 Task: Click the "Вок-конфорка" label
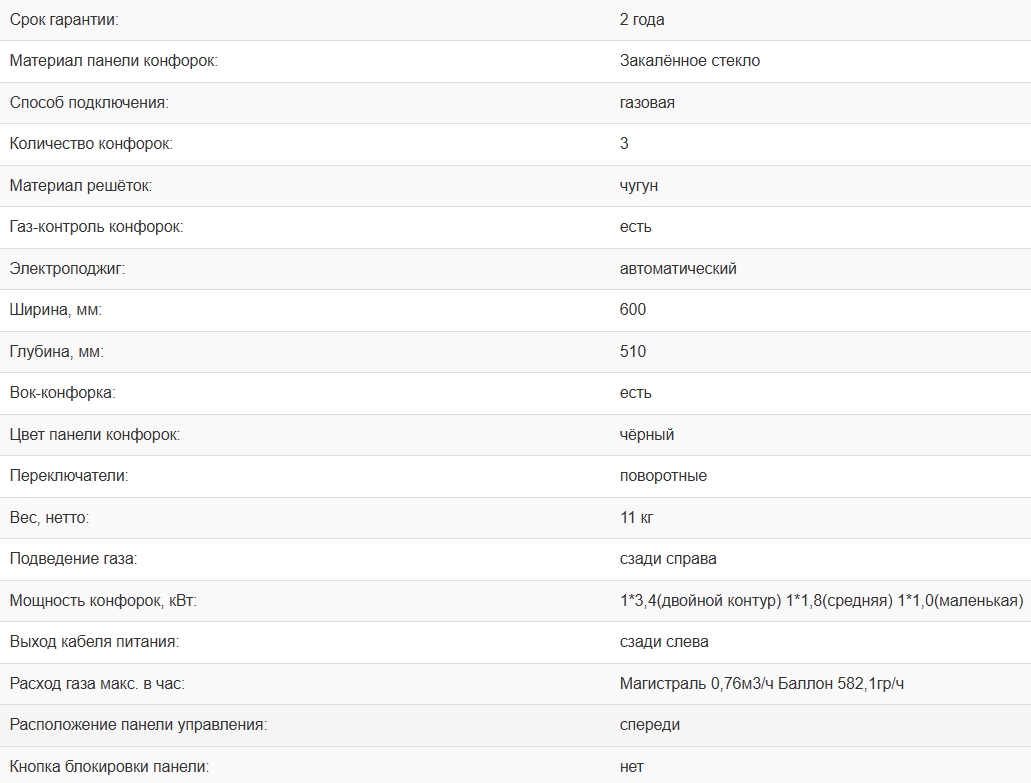pos(62,393)
